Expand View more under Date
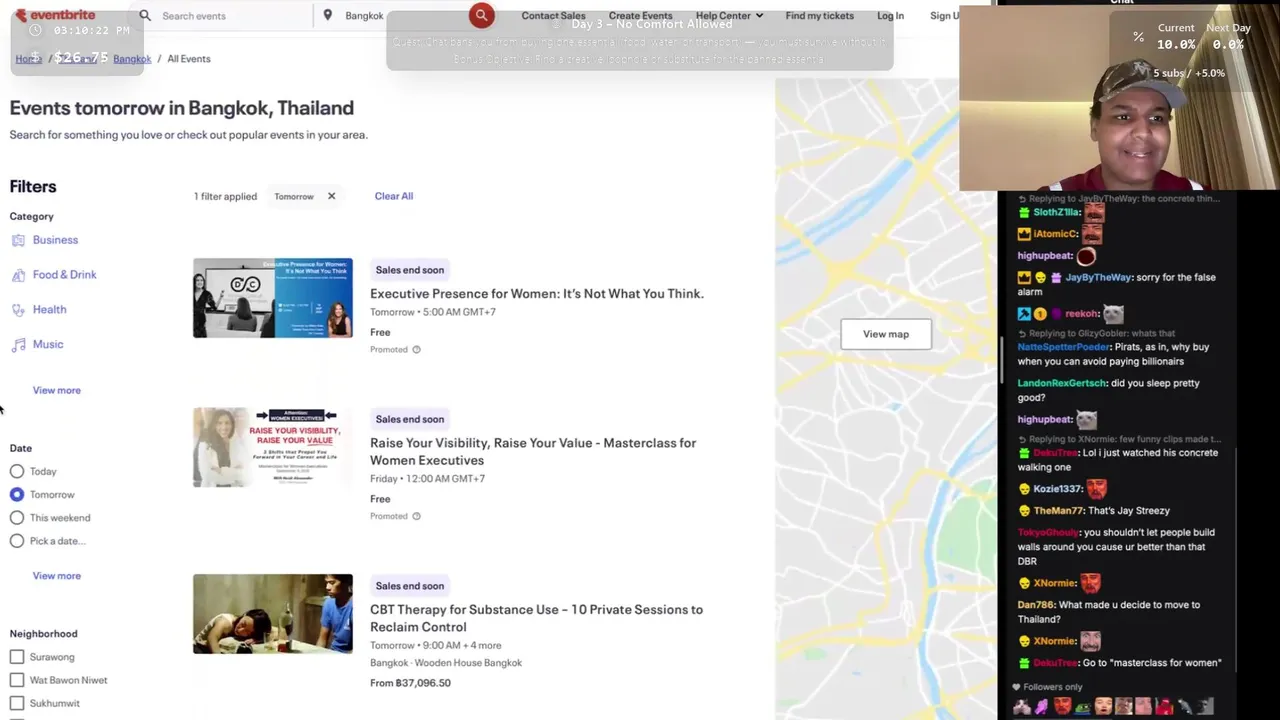Viewport: 1280px width, 720px height. point(56,576)
